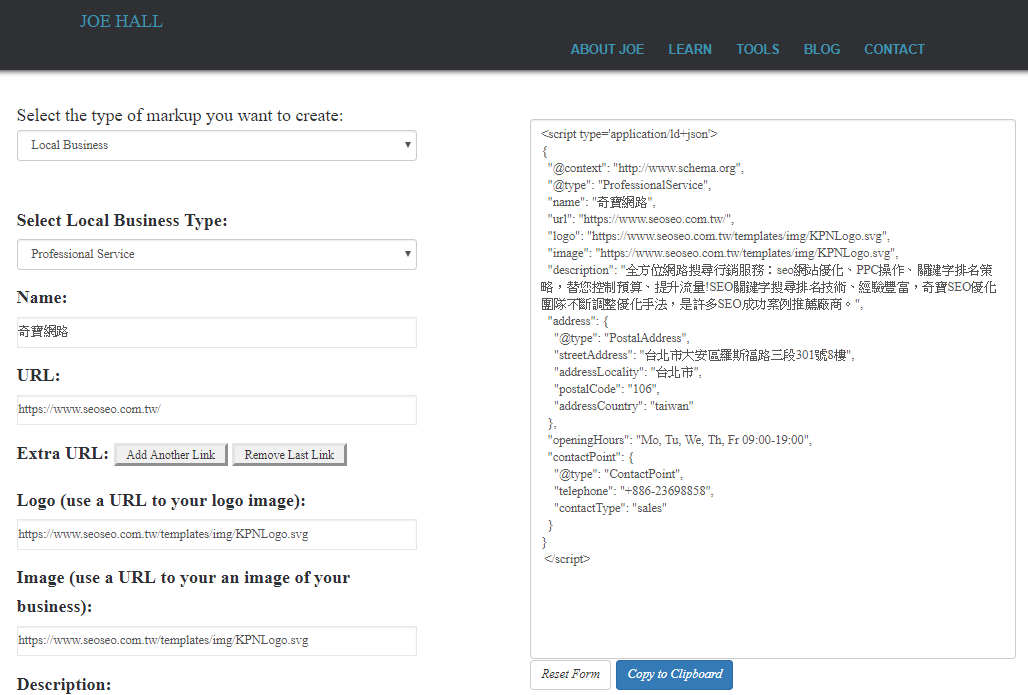The width and height of the screenshot is (1028, 695).
Task: Open the JOE HALL site title link
Action: tap(121, 22)
